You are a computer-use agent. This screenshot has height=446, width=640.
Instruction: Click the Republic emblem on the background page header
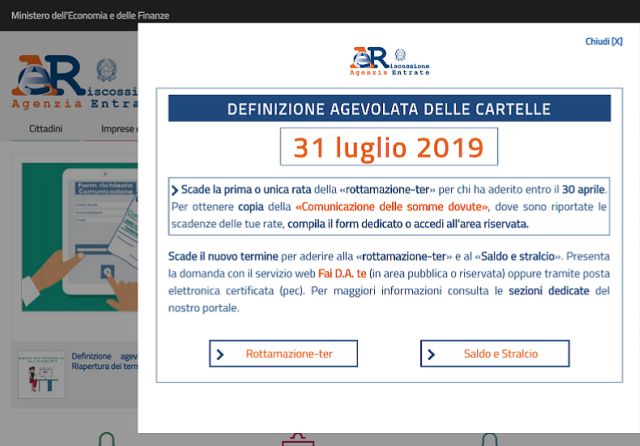pyautogui.click(x=107, y=70)
